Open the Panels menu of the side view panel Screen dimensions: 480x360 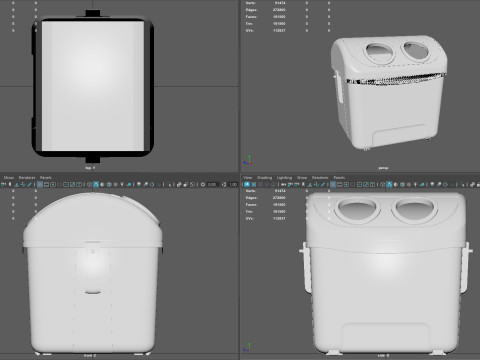click(339, 177)
